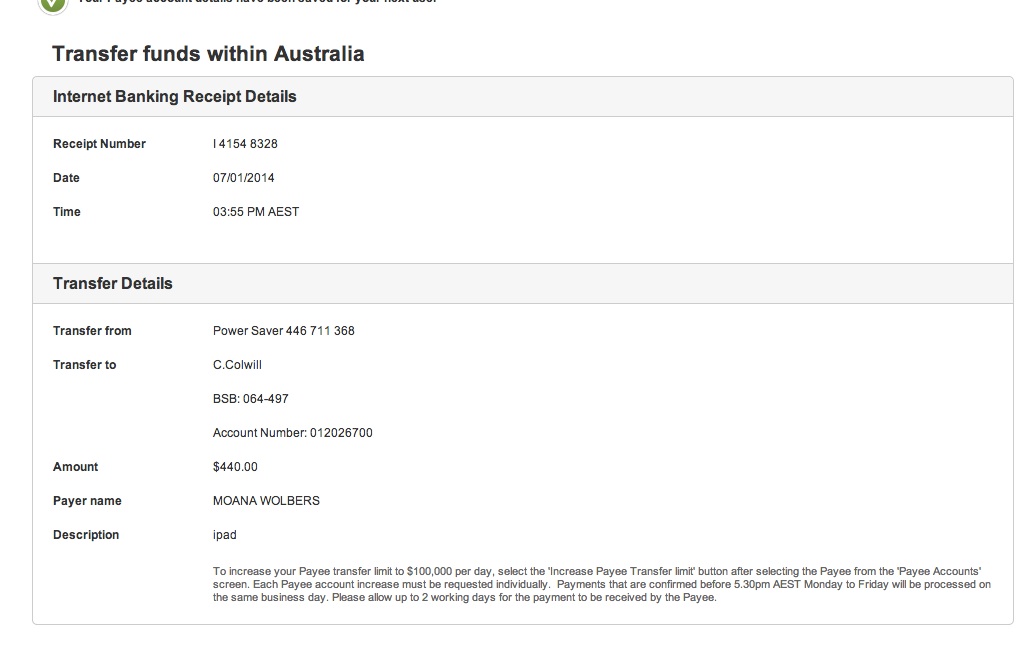1028x650 pixels.
Task: Click the receipt number I 4154 8328
Action: pos(245,144)
